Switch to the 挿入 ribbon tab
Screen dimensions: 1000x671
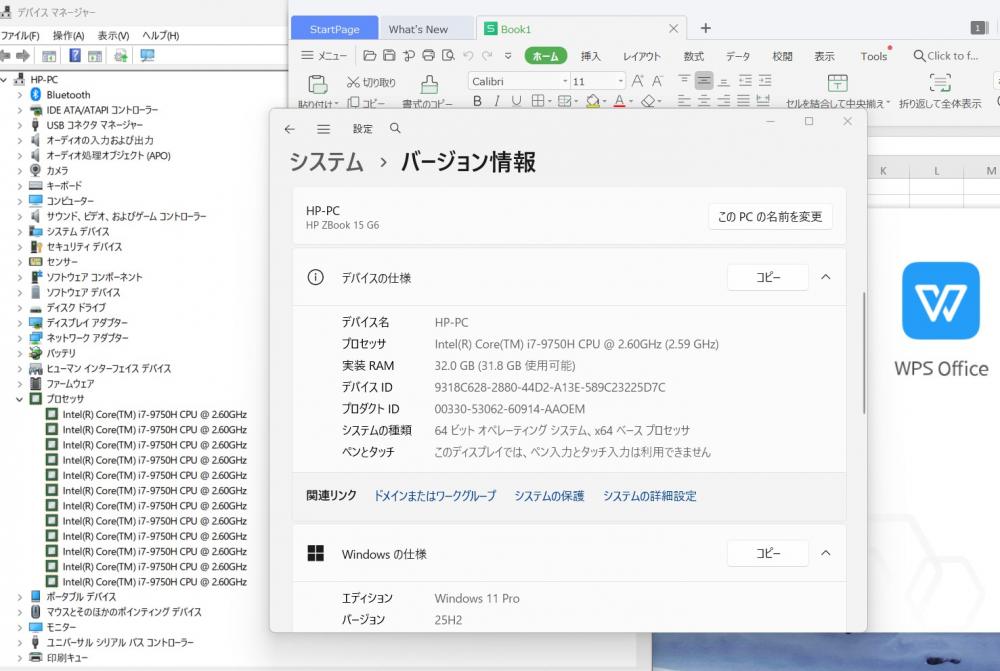click(591, 56)
